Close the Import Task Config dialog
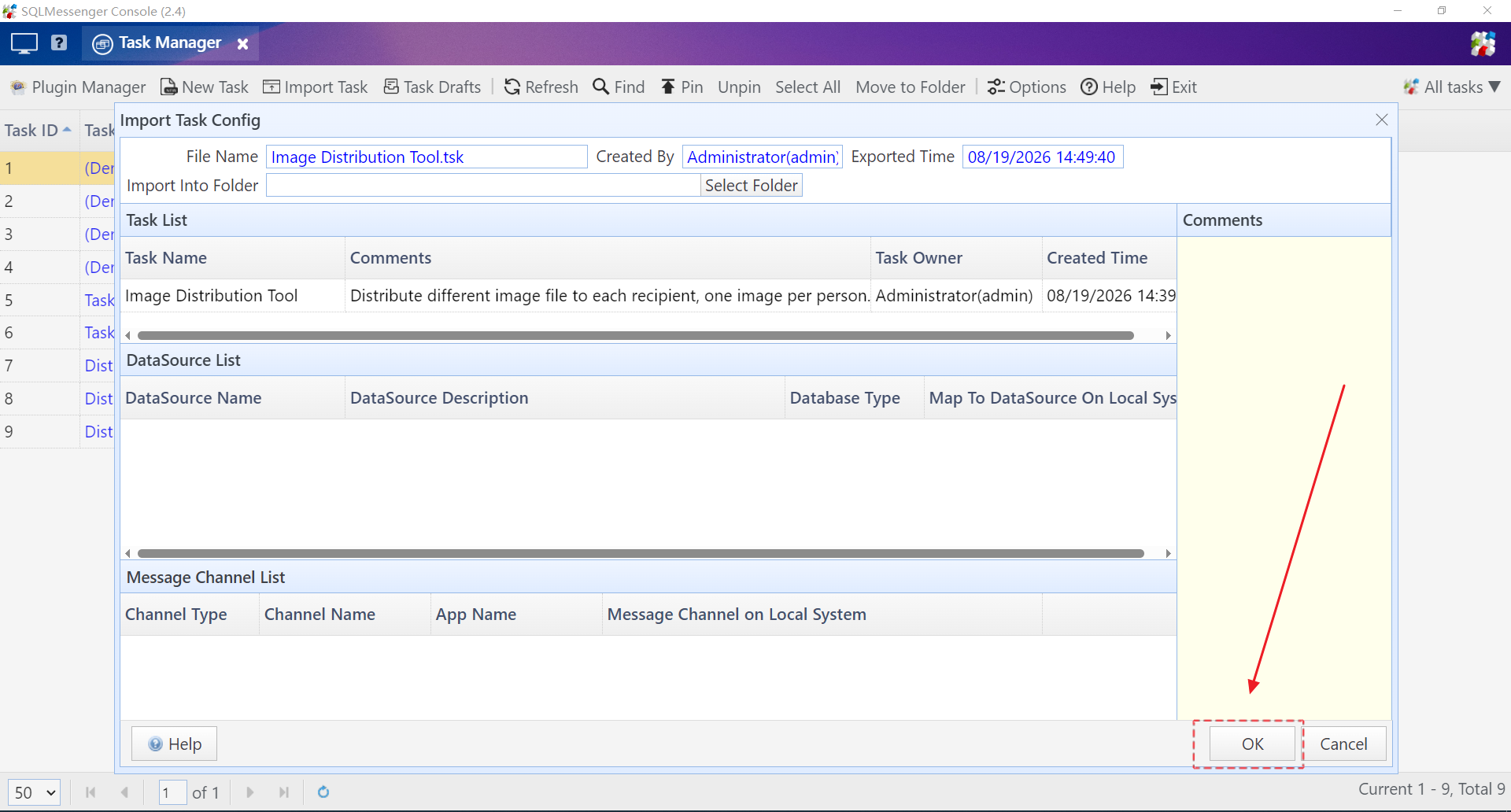The width and height of the screenshot is (1511, 812). coord(1382,120)
